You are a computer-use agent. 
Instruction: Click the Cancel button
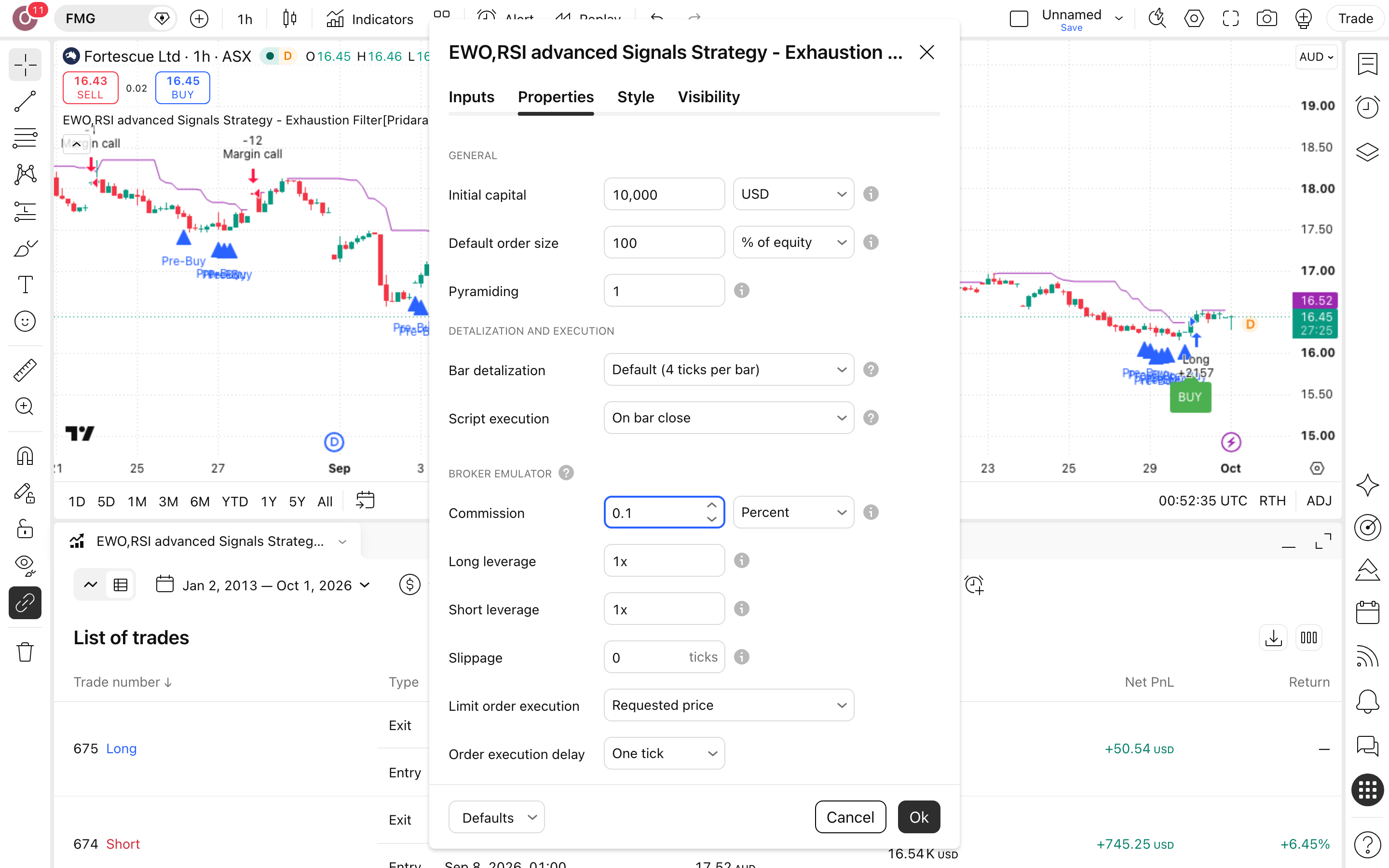(850, 817)
